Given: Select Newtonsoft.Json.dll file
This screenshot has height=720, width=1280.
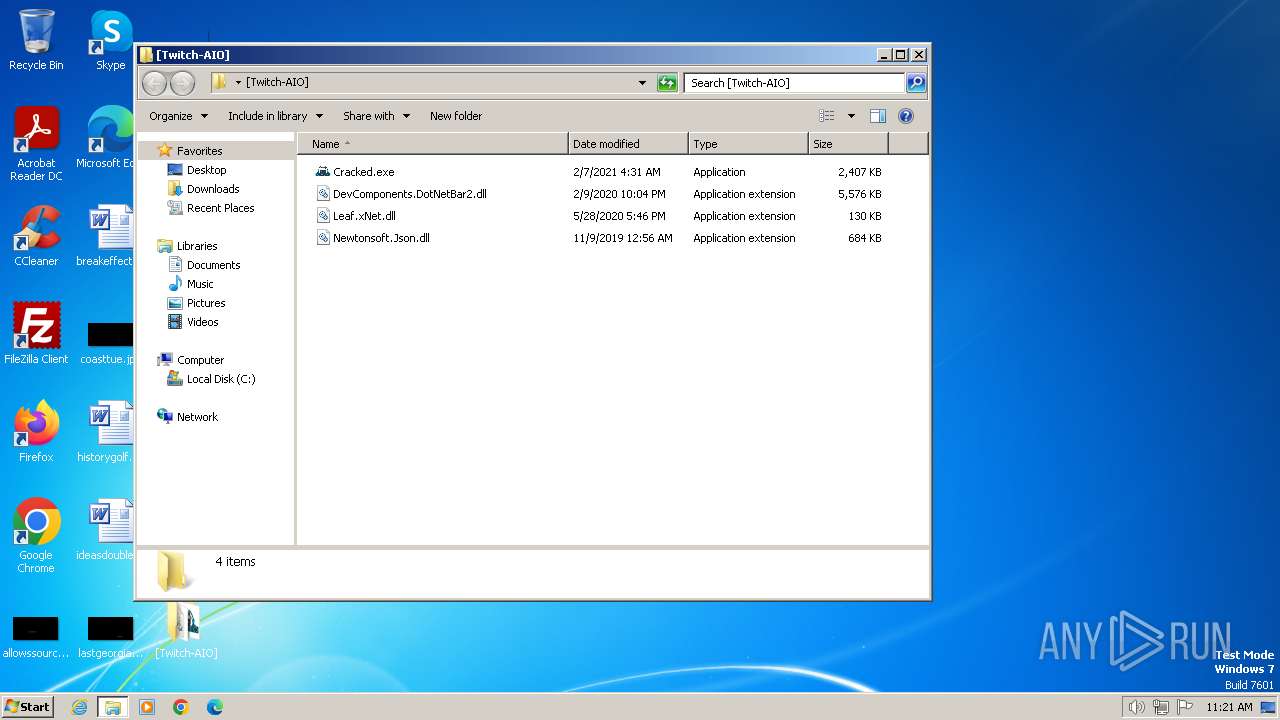Looking at the screenshot, I should pyautogui.click(x=373, y=238).
